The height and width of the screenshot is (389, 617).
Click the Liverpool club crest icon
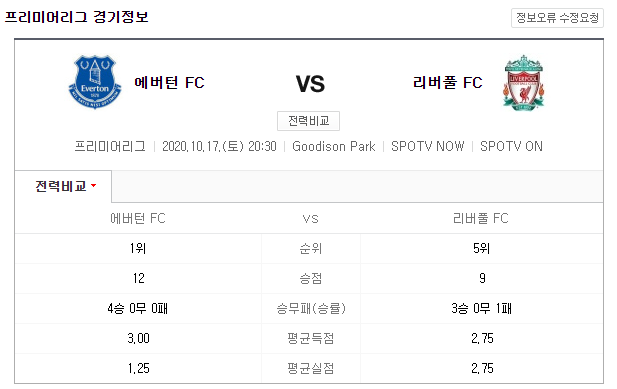[524, 83]
